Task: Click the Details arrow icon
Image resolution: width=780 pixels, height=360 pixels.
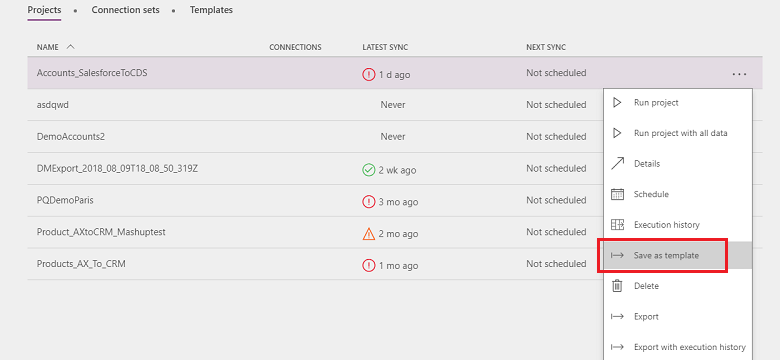Action: [x=617, y=164]
